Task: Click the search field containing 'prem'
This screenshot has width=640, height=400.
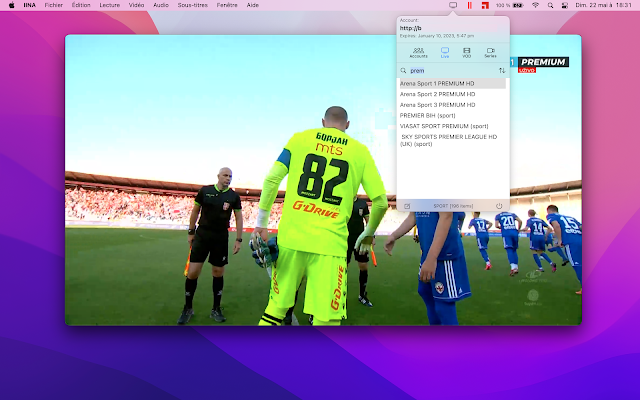Action: [x=452, y=71]
